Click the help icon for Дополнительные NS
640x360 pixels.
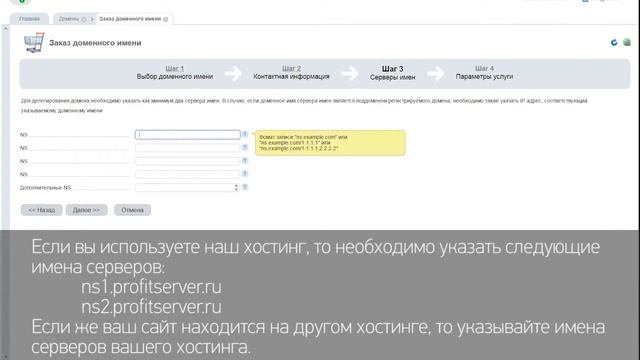point(245,187)
